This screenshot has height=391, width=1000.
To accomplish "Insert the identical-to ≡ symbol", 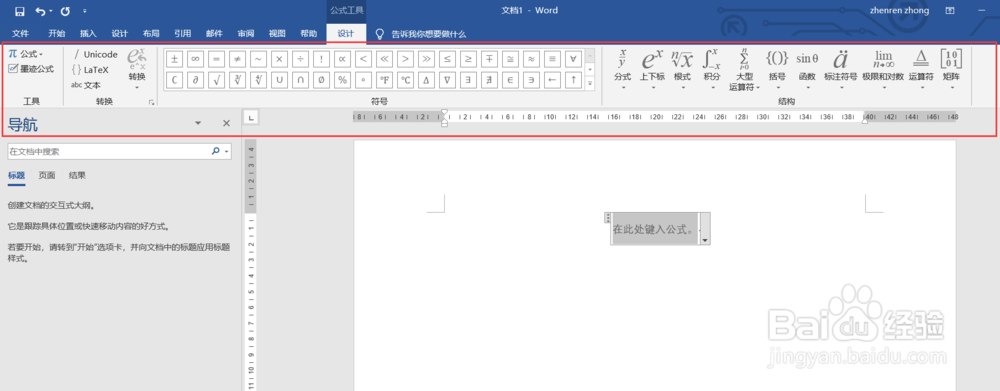I will tap(552, 59).
